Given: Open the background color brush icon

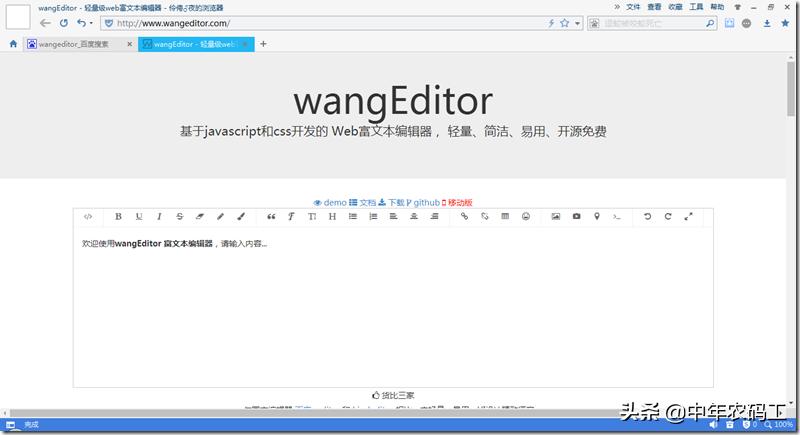Looking at the screenshot, I should (x=241, y=217).
